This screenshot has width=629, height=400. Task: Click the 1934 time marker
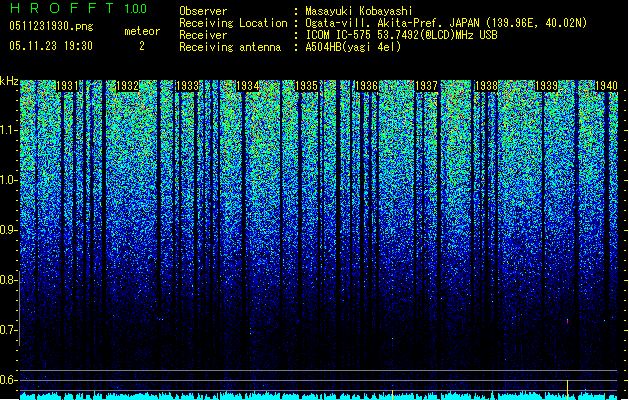pos(248,86)
